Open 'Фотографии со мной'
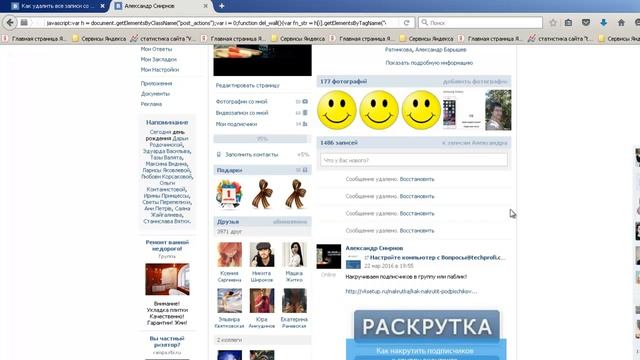The width and height of the screenshot is (640, 360). point(242,101)
